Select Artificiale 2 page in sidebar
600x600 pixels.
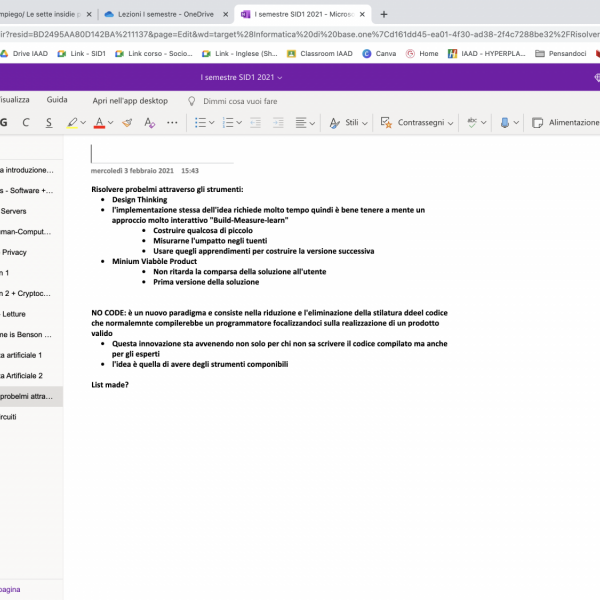[31, 376]
